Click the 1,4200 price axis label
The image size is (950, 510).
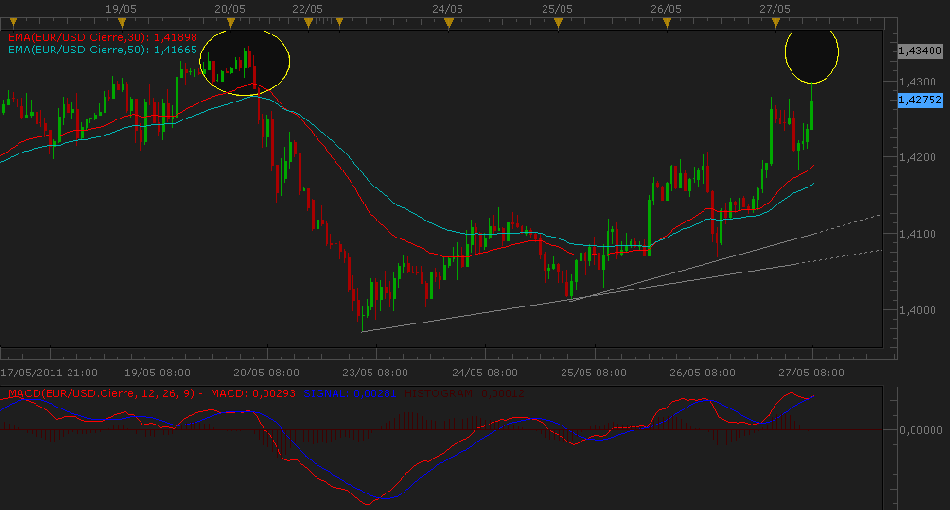[x=919, y=158]
